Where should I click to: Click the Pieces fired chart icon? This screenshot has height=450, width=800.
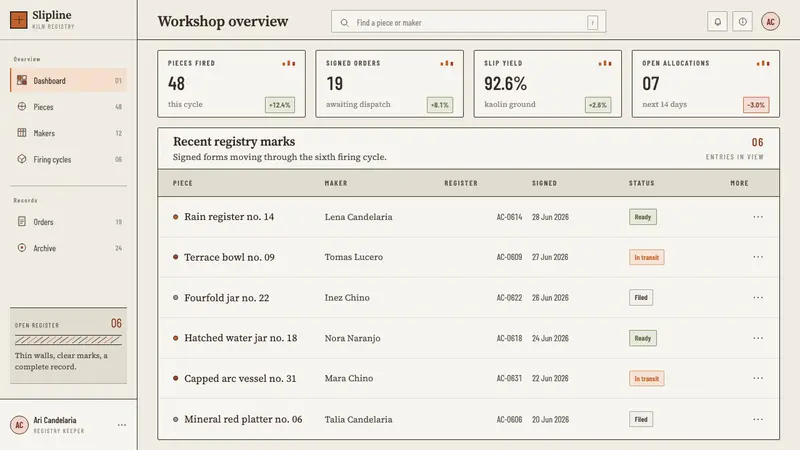click(x=289, y=63)
